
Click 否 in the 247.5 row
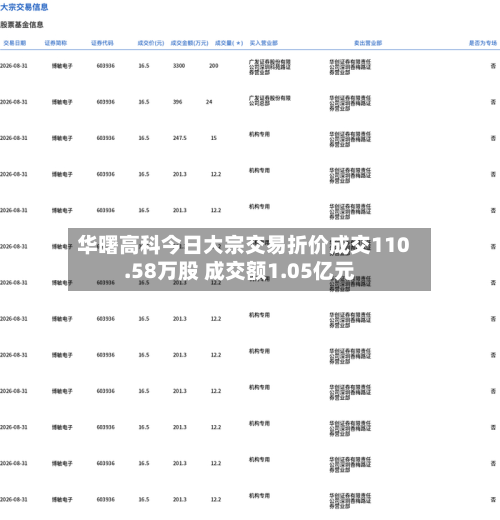pyautogui.click(x=493, y=138)
